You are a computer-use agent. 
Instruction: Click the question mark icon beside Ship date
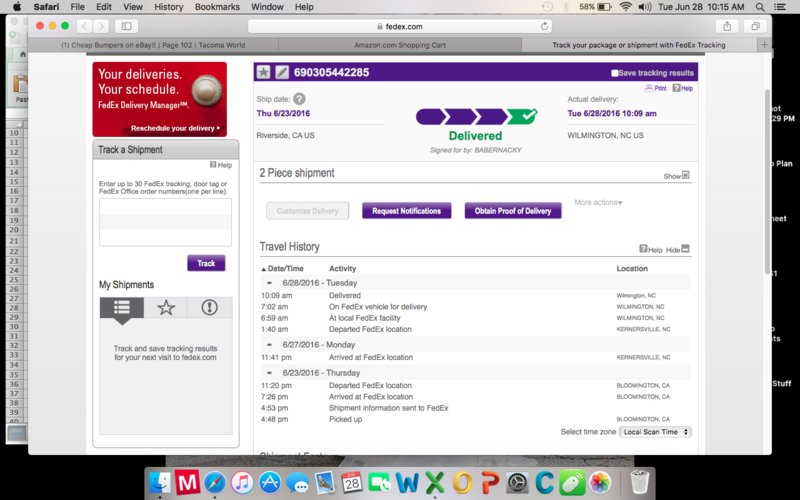(299, 99)
